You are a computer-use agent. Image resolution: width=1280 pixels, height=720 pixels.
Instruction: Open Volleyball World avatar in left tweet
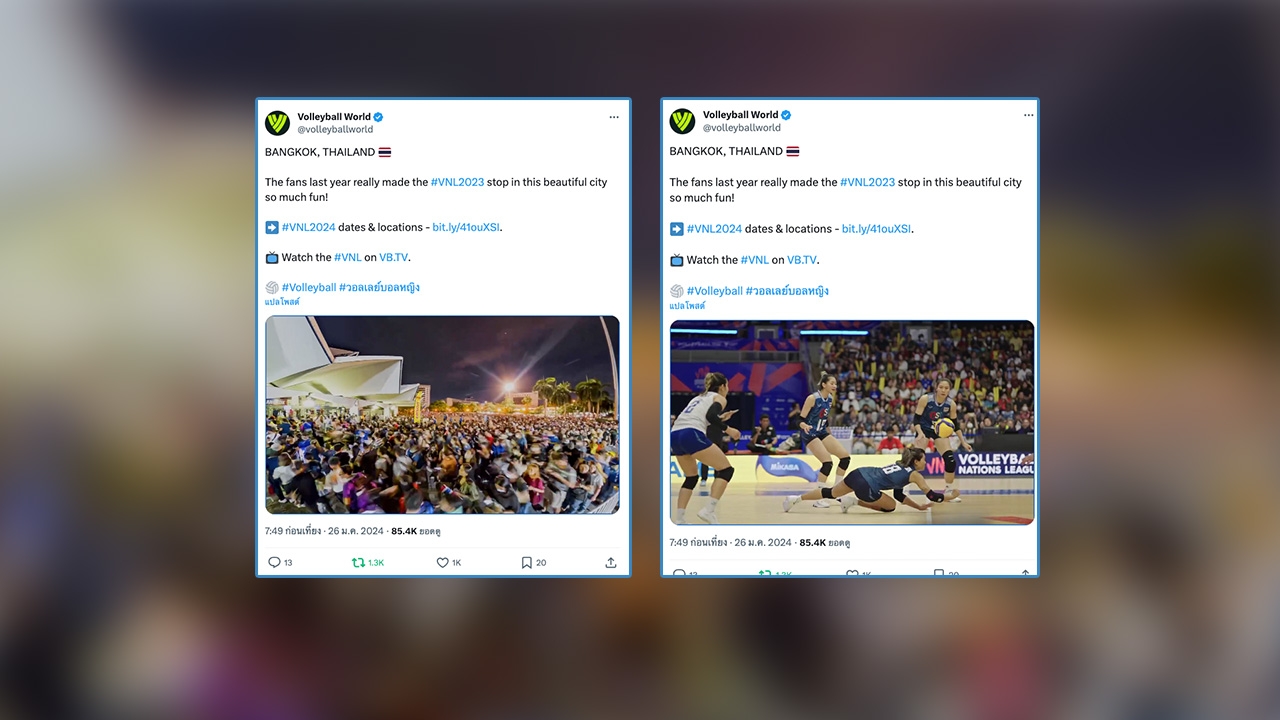(x=278, y=123)
